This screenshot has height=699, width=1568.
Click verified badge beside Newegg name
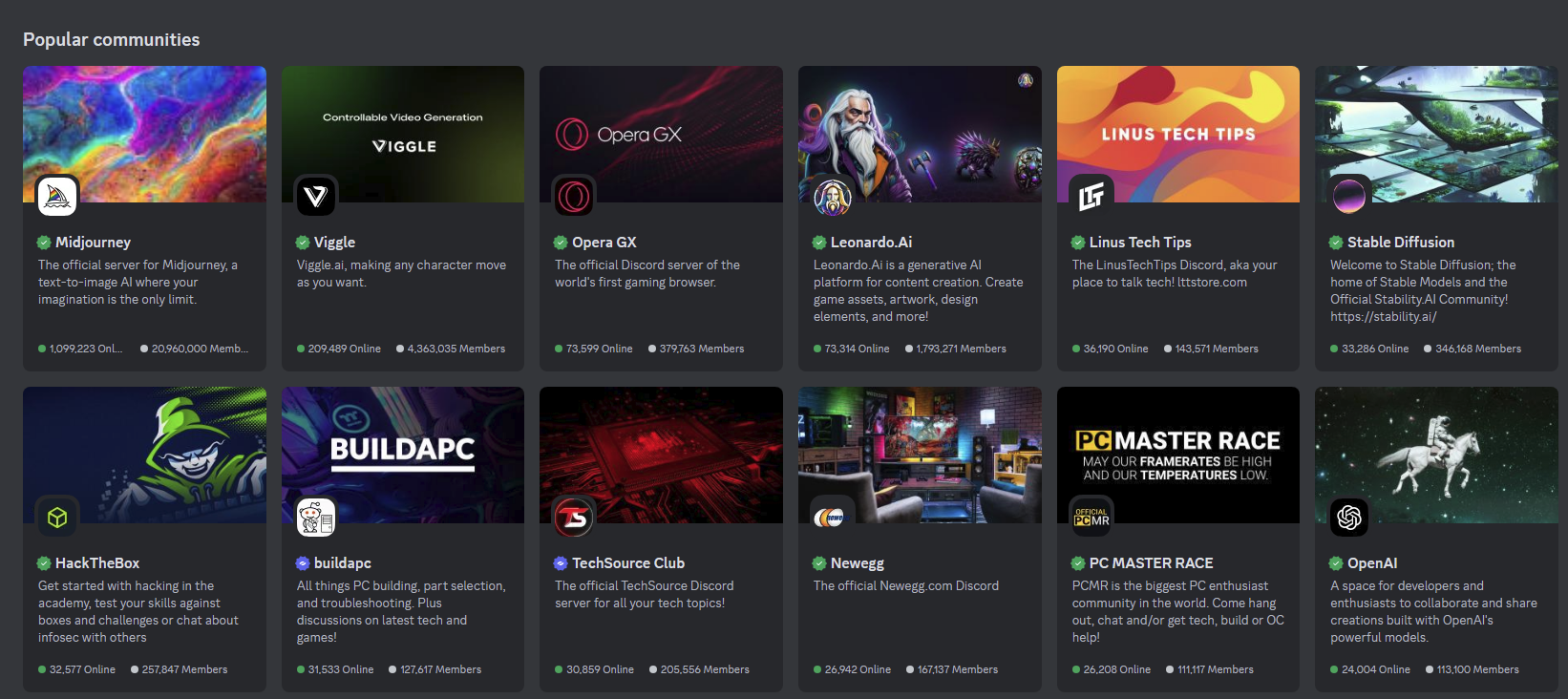(819, 563)
